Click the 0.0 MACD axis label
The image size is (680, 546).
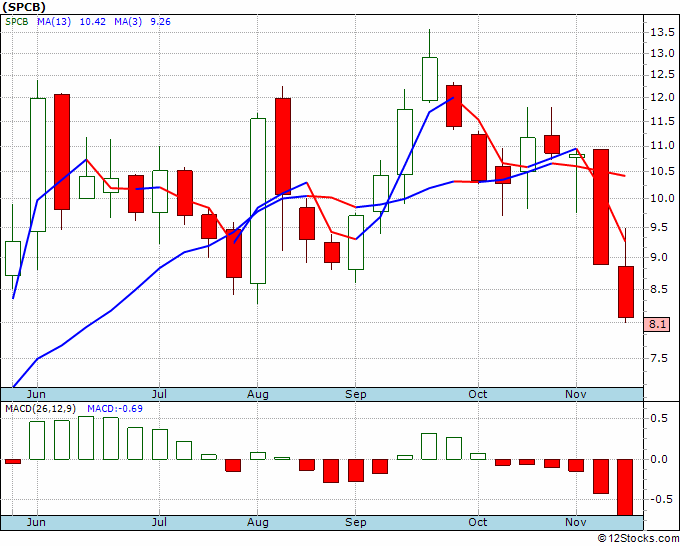click(659, 459)
